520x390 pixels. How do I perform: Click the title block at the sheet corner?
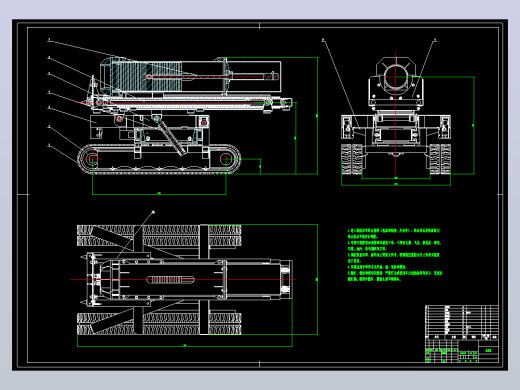click(x=462, y=351)
